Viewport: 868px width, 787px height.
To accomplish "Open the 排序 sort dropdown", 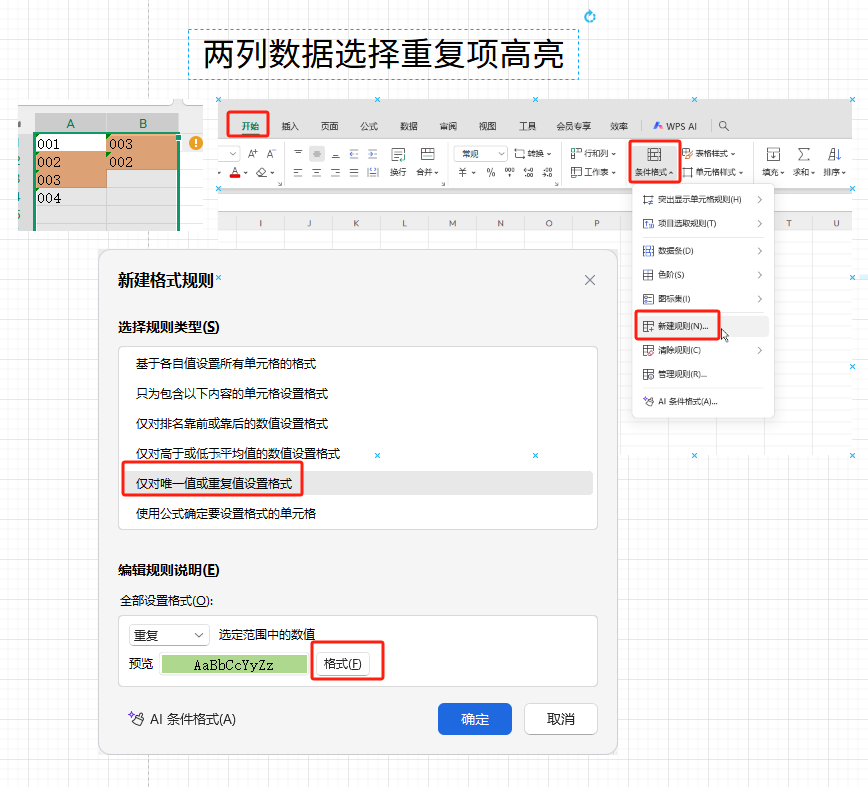I will click(x=834, y=162).
